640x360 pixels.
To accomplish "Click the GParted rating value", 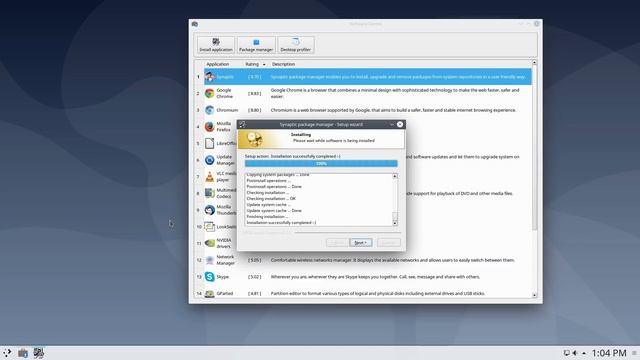I will 254,293.
